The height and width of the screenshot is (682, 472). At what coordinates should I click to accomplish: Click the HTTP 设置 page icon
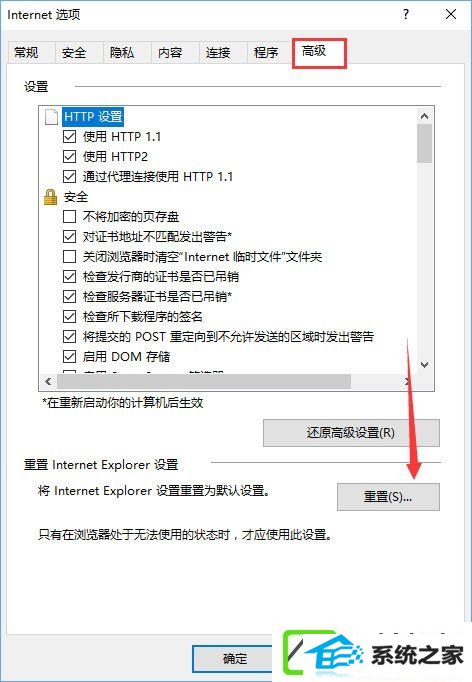click(51, 117)
